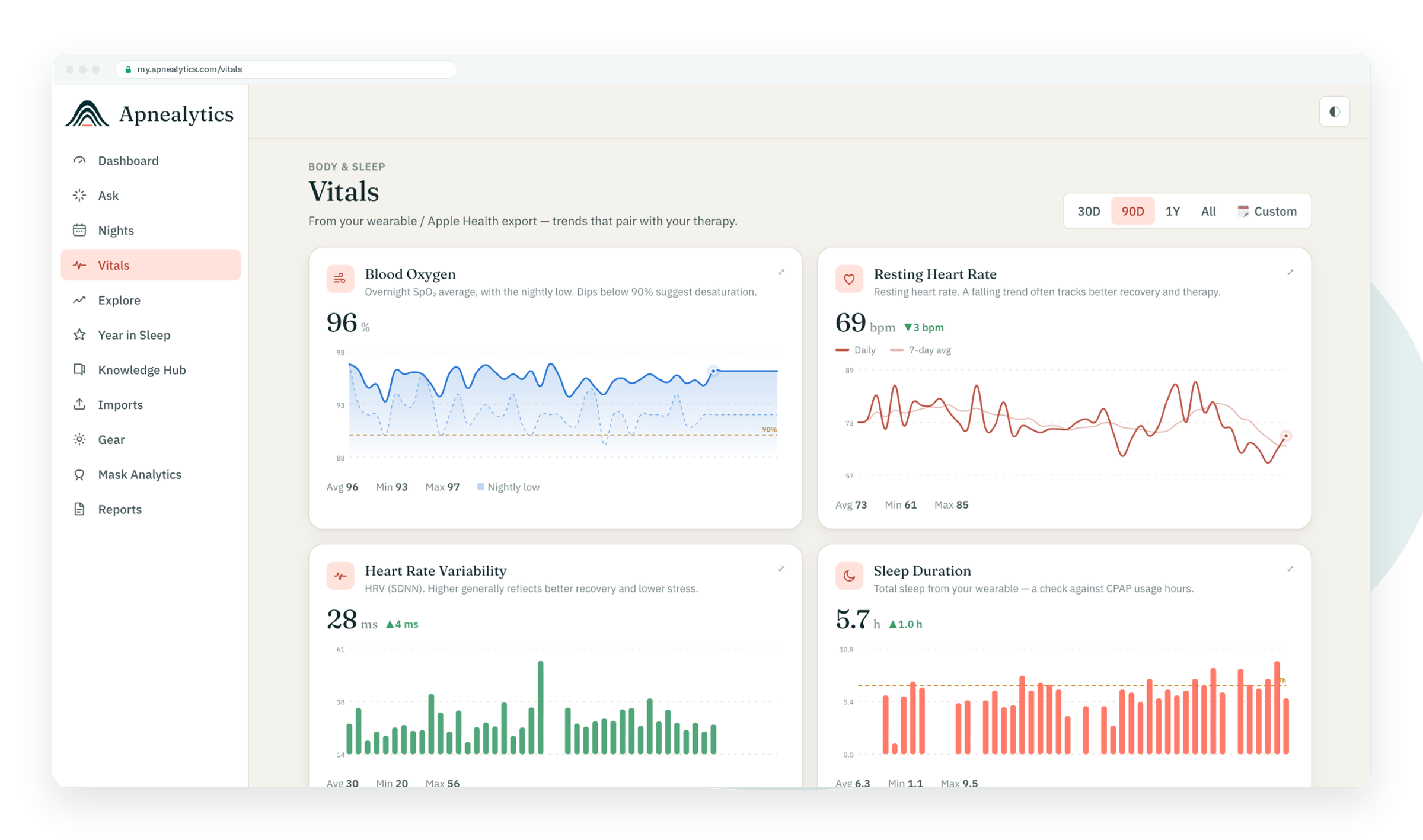Select the Vitals pulse icon in sidebar

coord(79,265)
